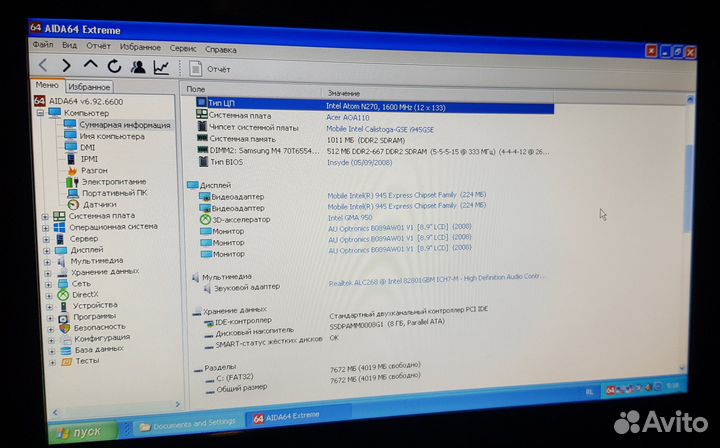Switch to Documents and Settings taskbar window
Viewport: 720px width, 448px height.
[187, 424]
